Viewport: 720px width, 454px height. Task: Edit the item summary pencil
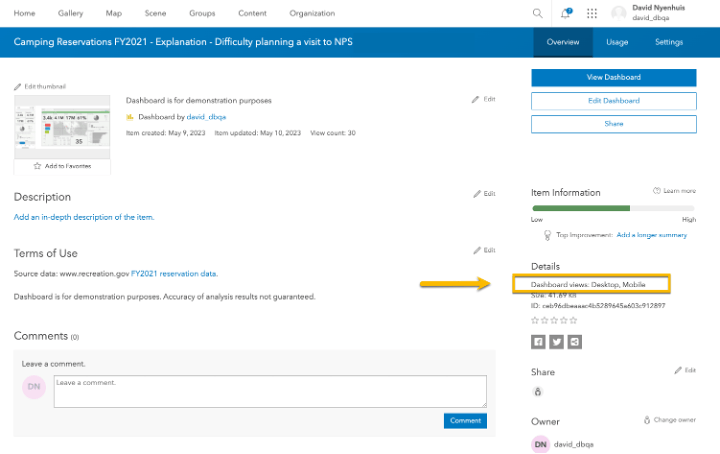point(475,99)
